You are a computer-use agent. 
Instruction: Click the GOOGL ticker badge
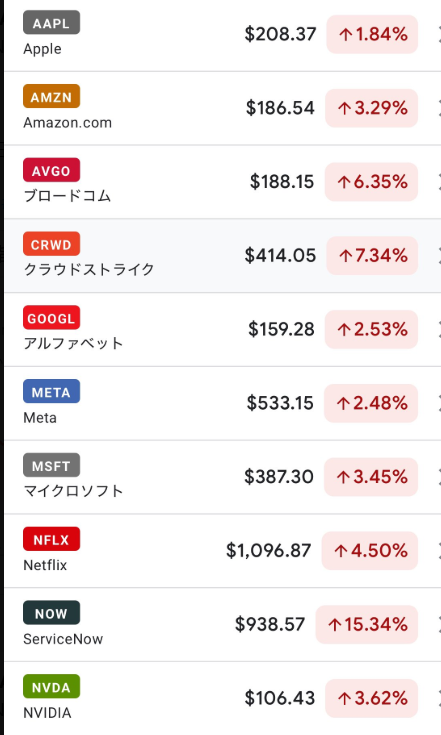pos(52,318)
